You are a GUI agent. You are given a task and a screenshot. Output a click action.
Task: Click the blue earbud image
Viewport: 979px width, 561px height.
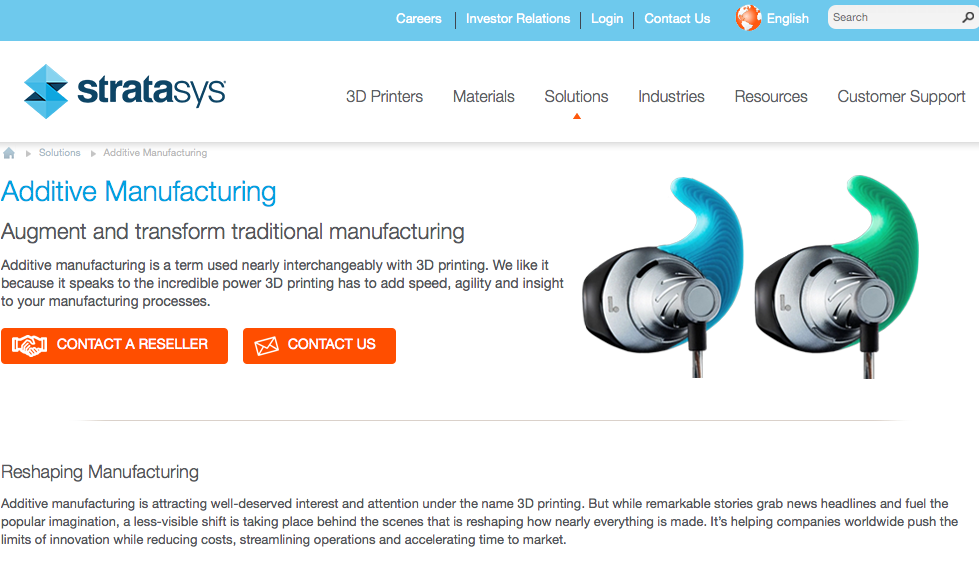pyautogui.click(x=663, y=276)
